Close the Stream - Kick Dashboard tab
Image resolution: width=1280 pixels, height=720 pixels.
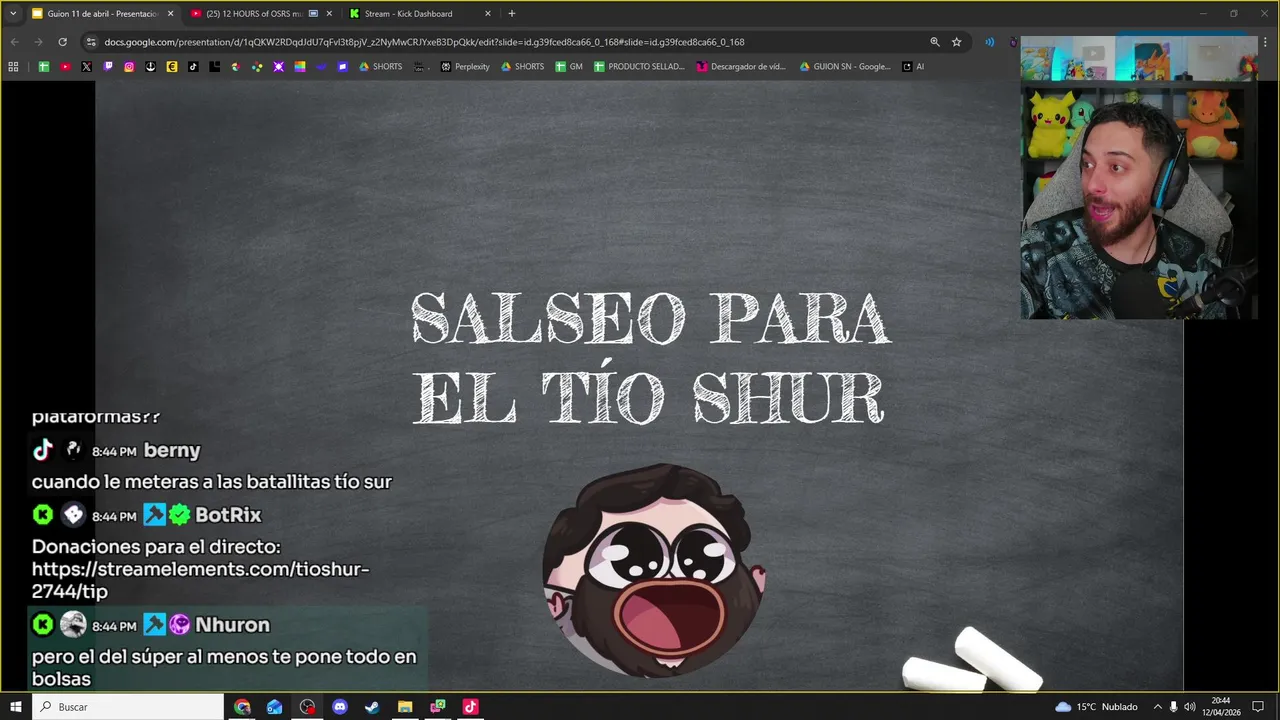488,14
